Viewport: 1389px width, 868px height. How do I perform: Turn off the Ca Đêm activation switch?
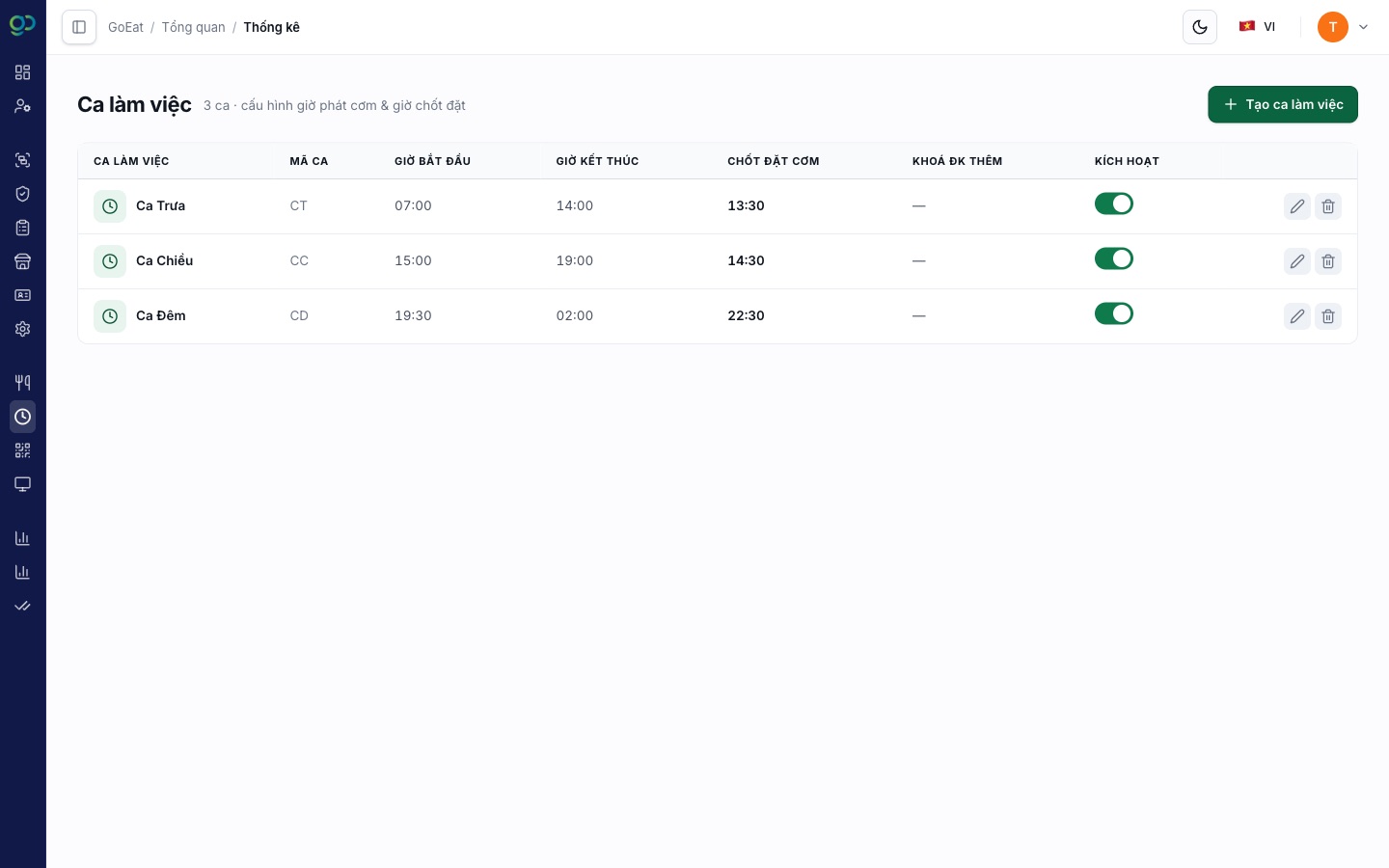tap(1114, 313)
